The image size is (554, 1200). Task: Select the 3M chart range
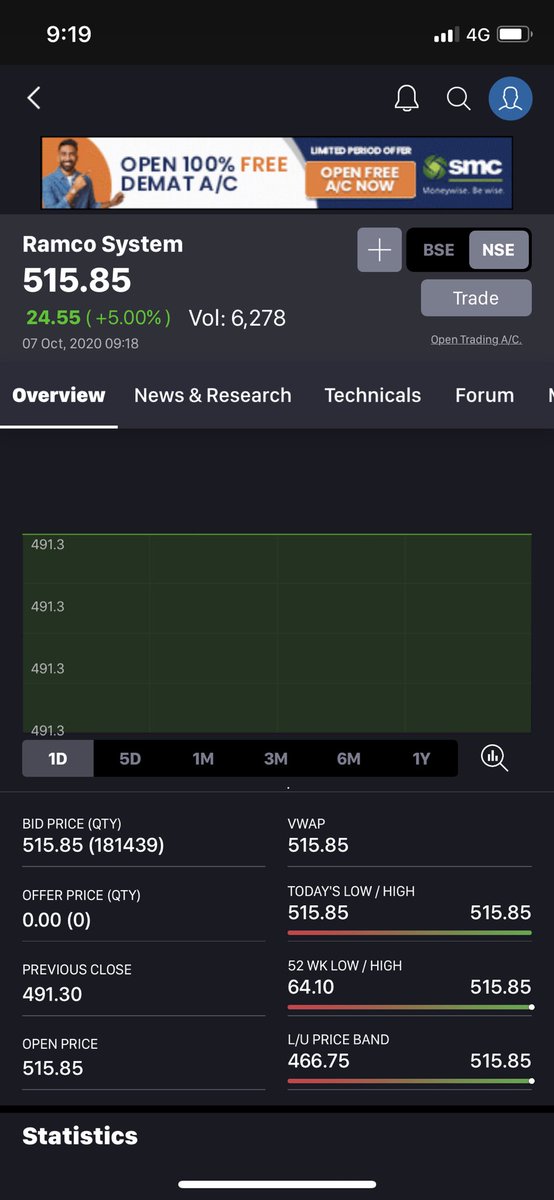(276, 759)
